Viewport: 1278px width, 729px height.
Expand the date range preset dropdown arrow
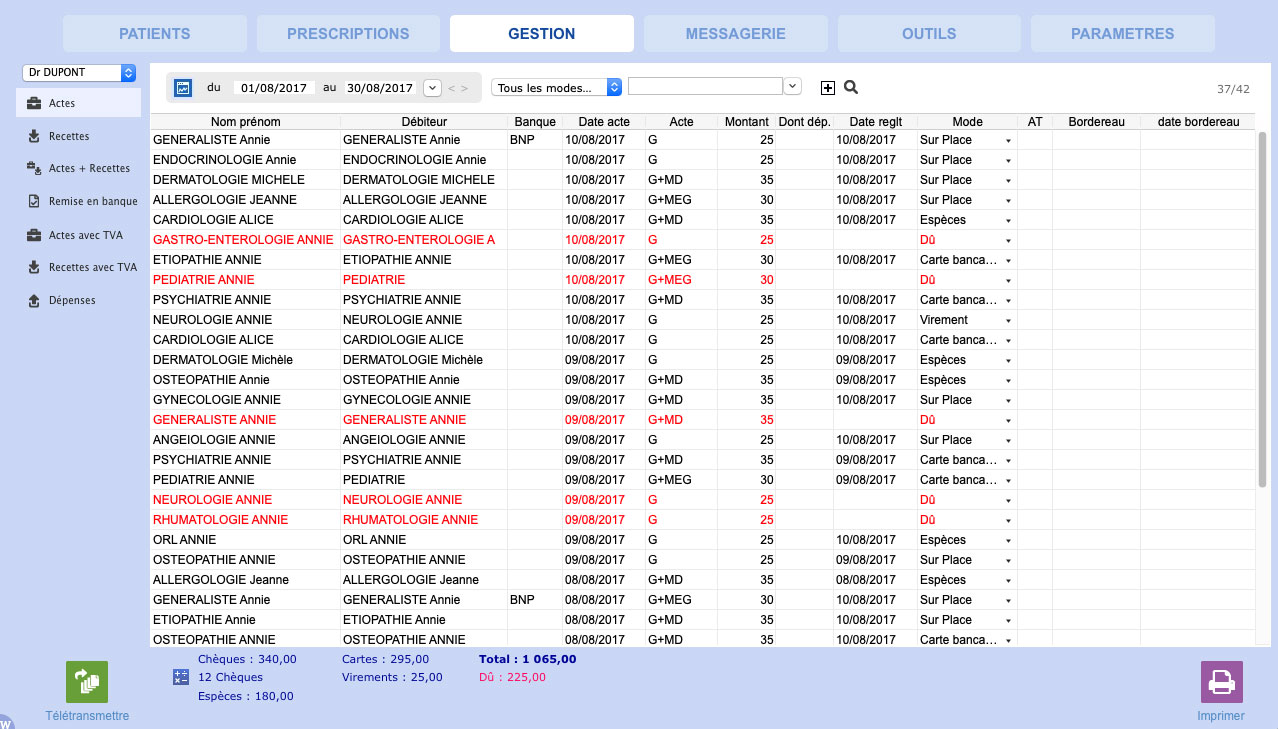click(x=432, y=88)
